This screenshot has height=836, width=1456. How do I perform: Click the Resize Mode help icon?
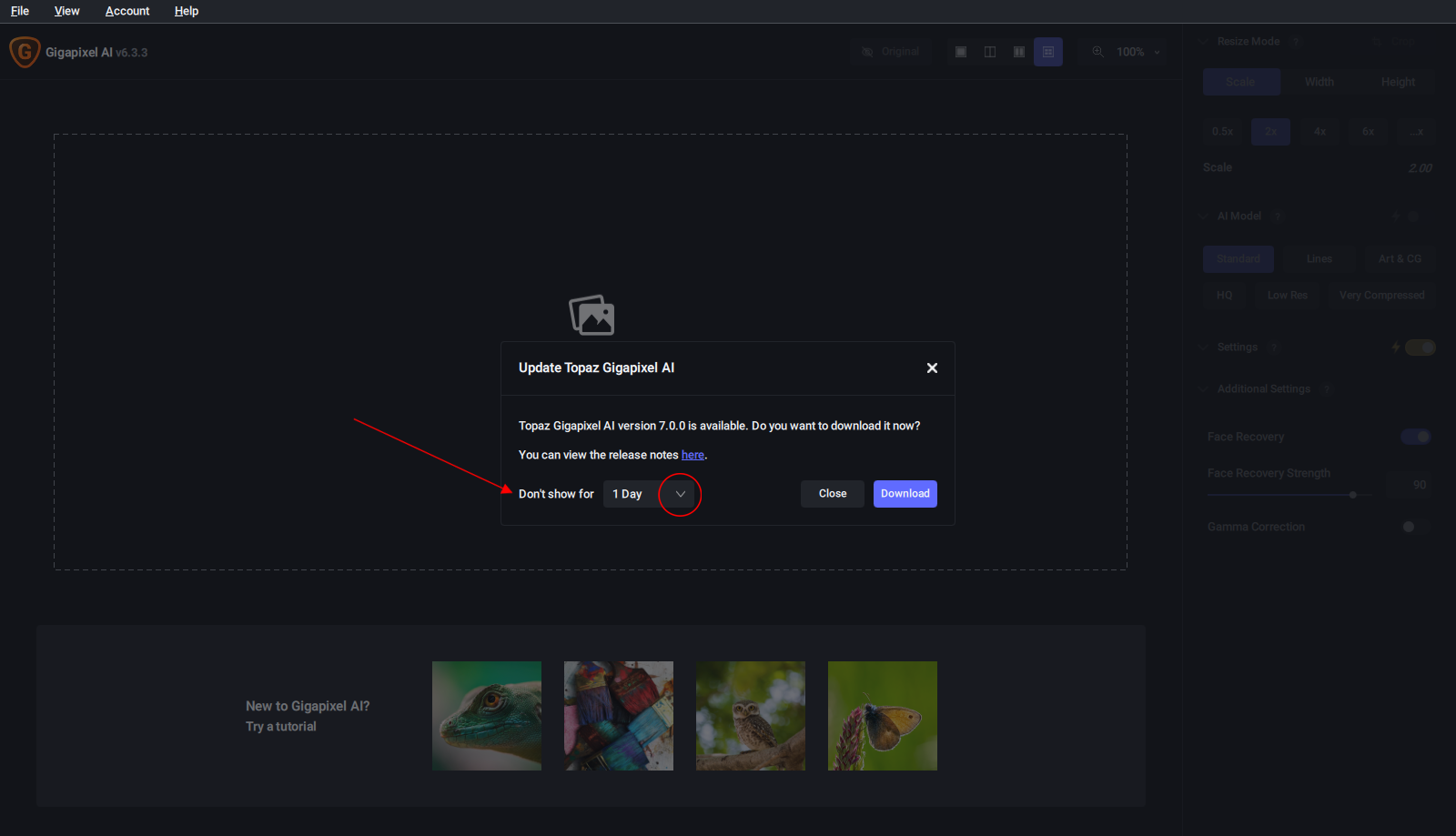point(1295,42)
